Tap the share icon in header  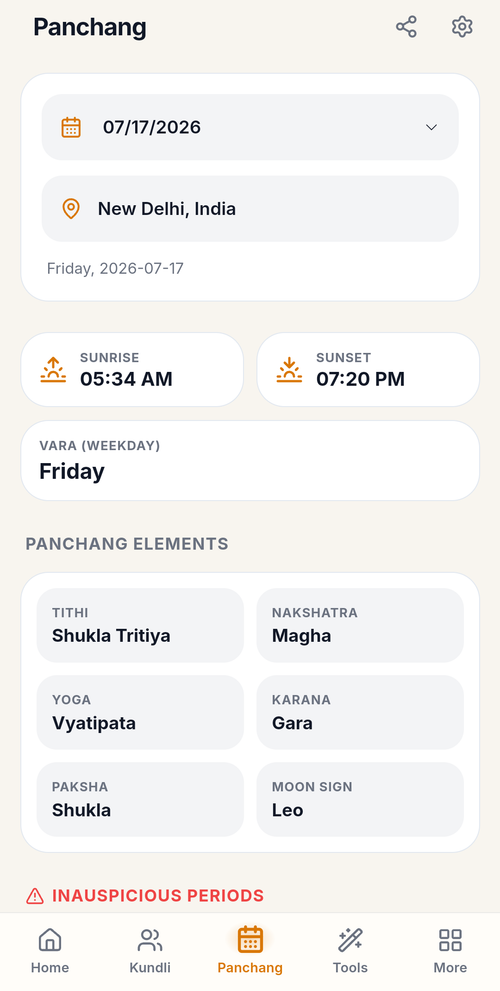[406, 27]
